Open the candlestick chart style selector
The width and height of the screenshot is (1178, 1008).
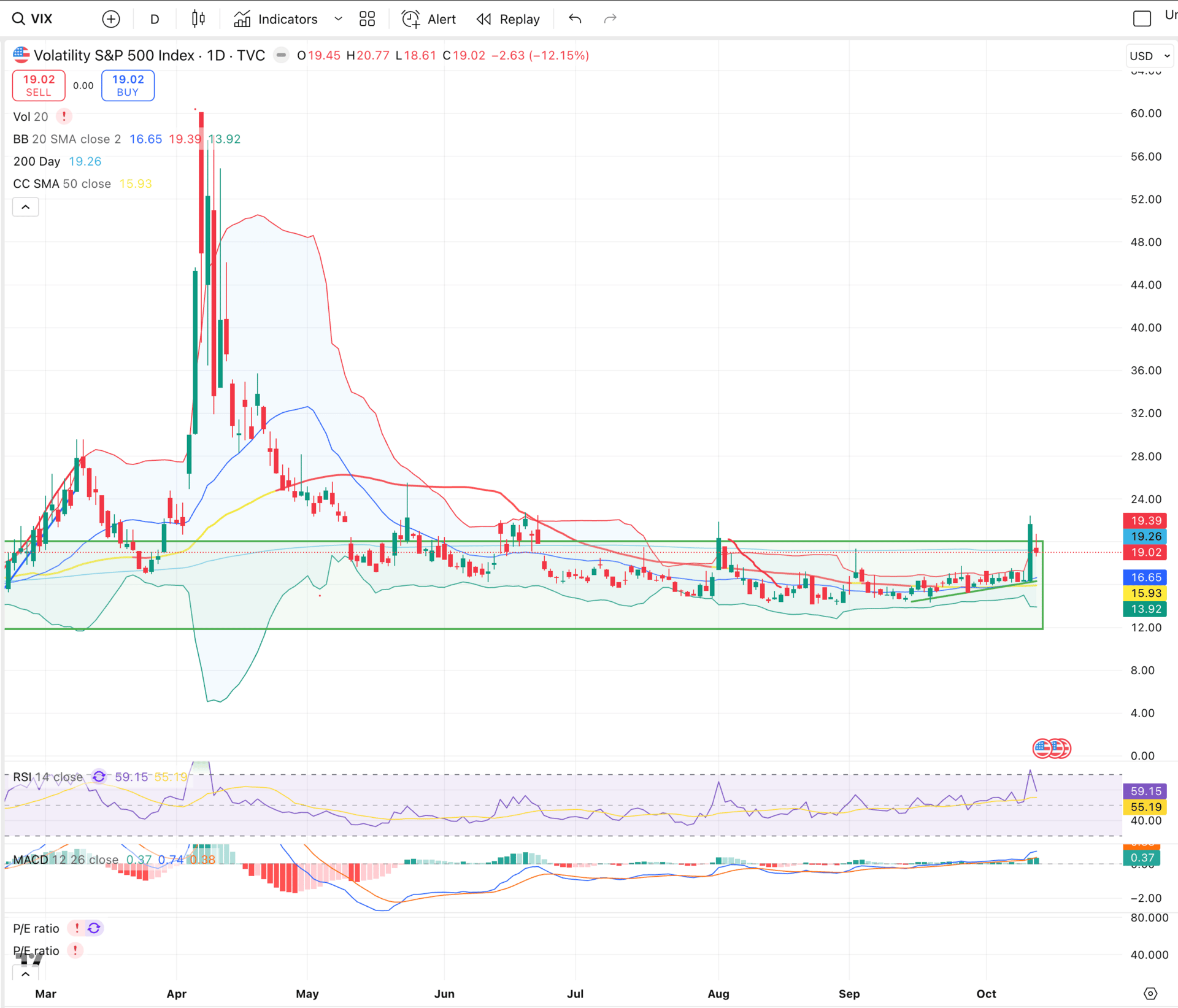pyautogui.click(x=198, y=19)
